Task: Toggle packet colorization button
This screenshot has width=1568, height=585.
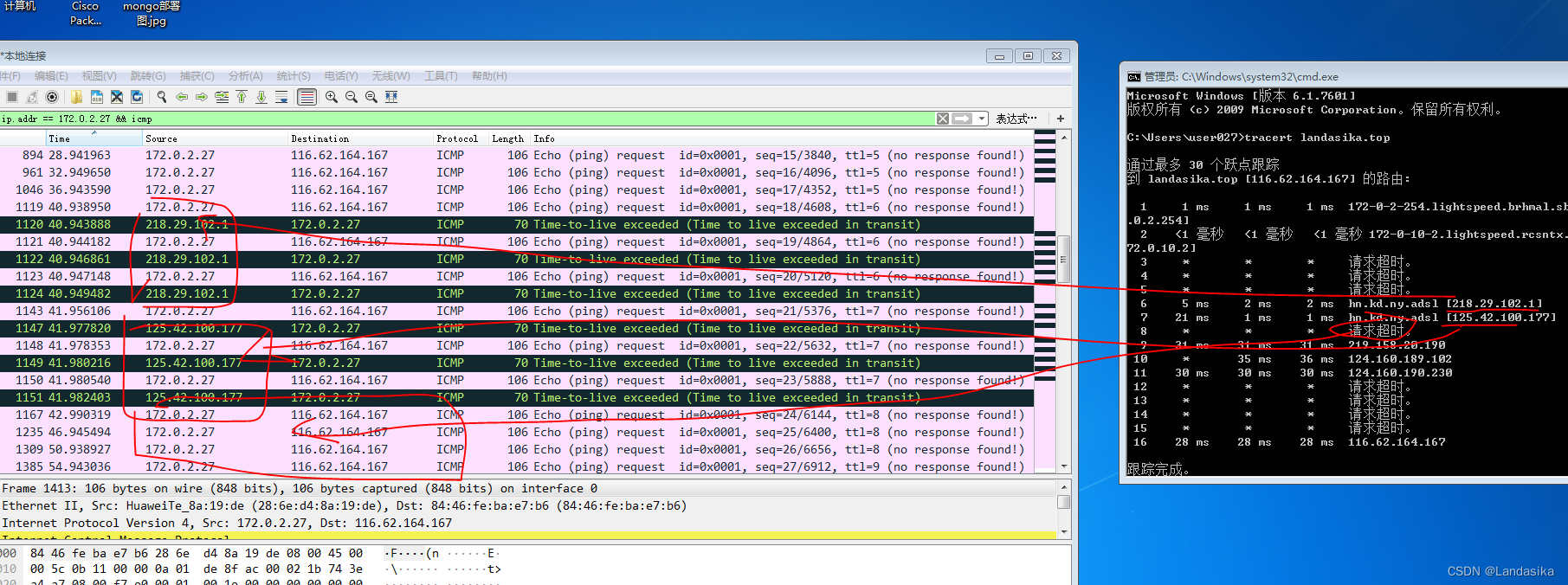Action: tap(307, 97)
